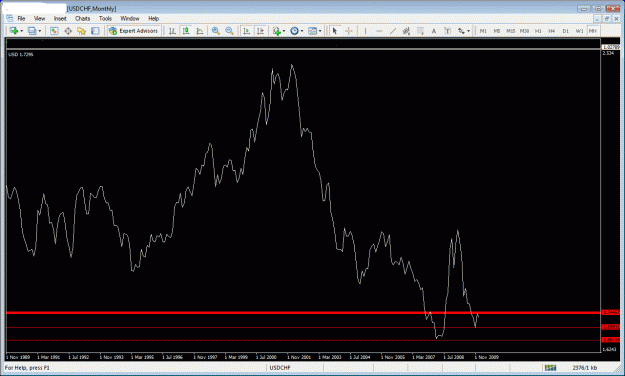Select the Cursor arrow tool

(x=335, y=31)
